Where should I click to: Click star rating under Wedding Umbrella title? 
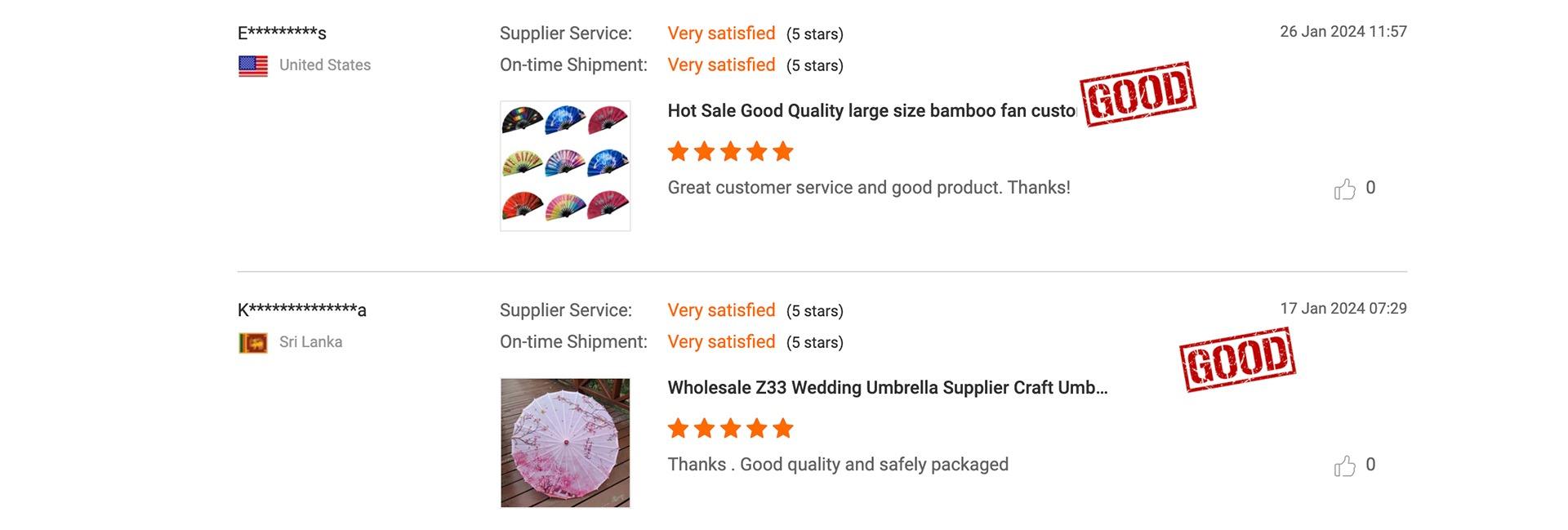tap(730, 428)
